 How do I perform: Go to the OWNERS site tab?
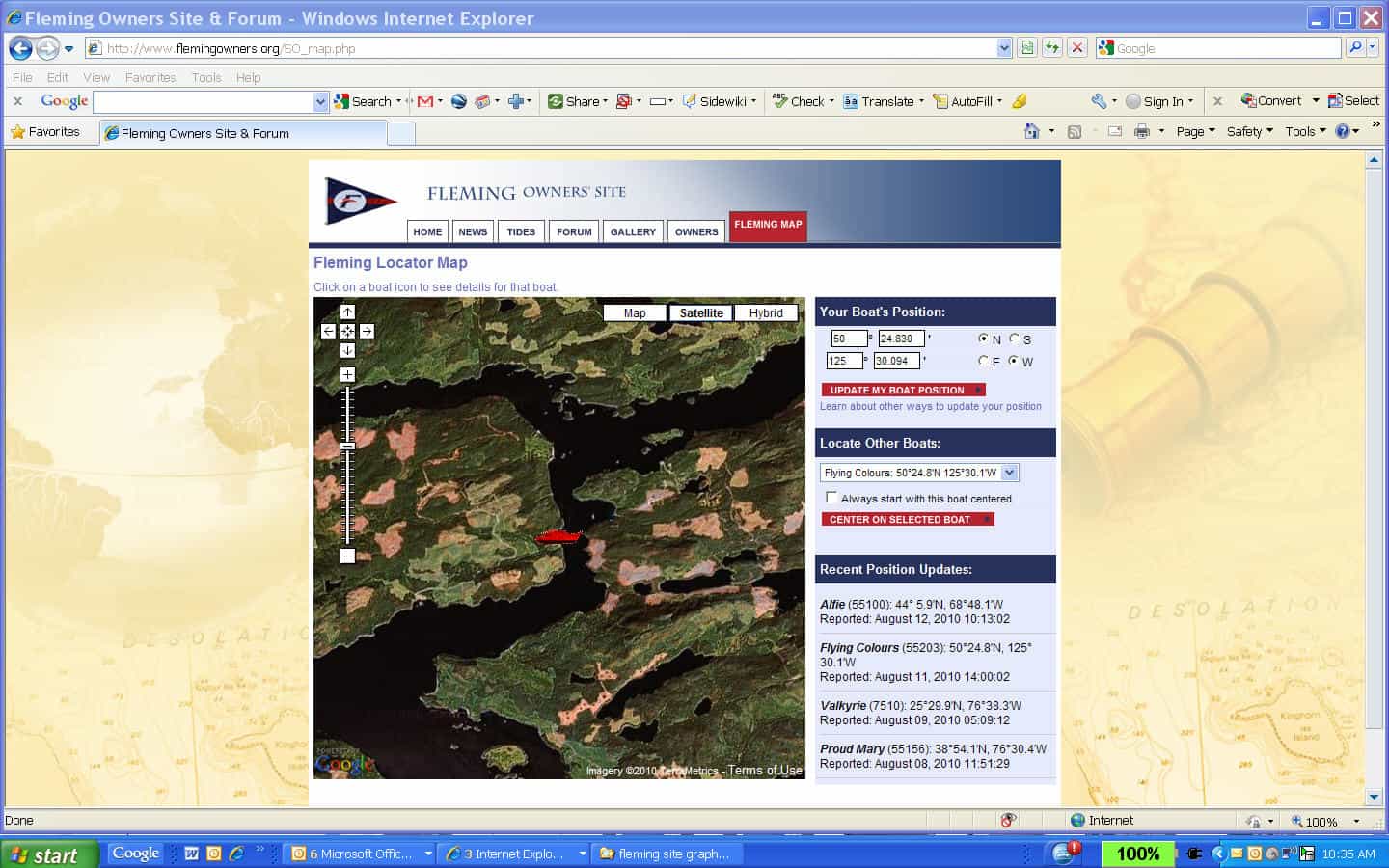(x=696, y=231)
